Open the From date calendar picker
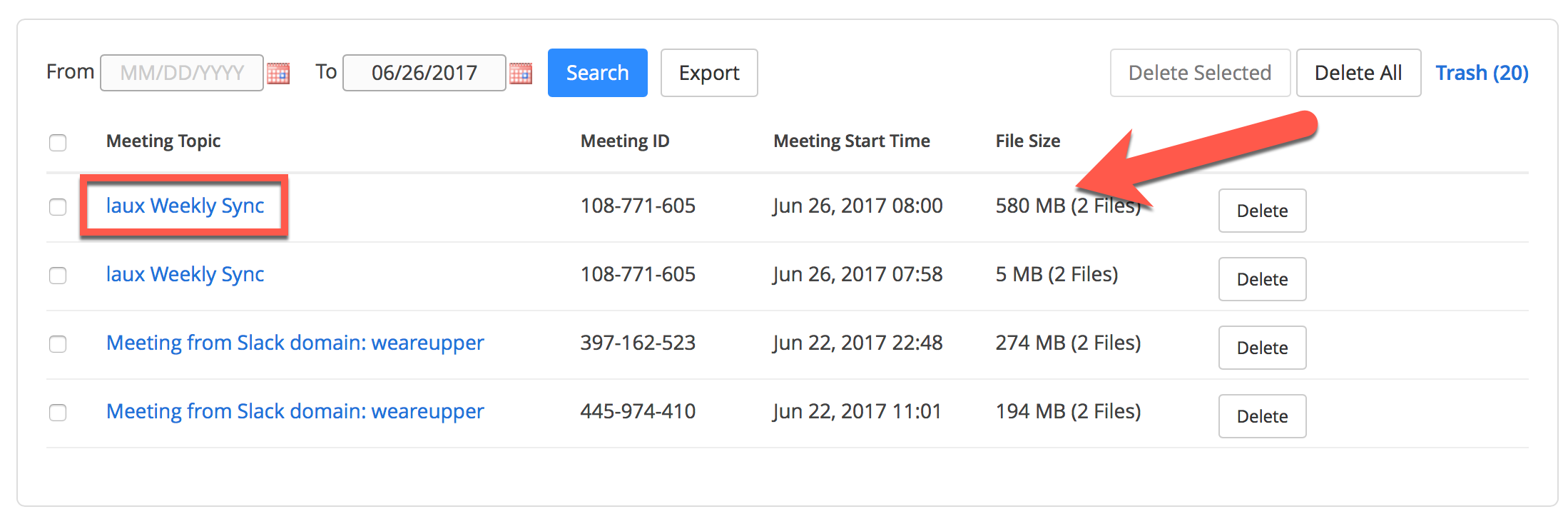 279,72
